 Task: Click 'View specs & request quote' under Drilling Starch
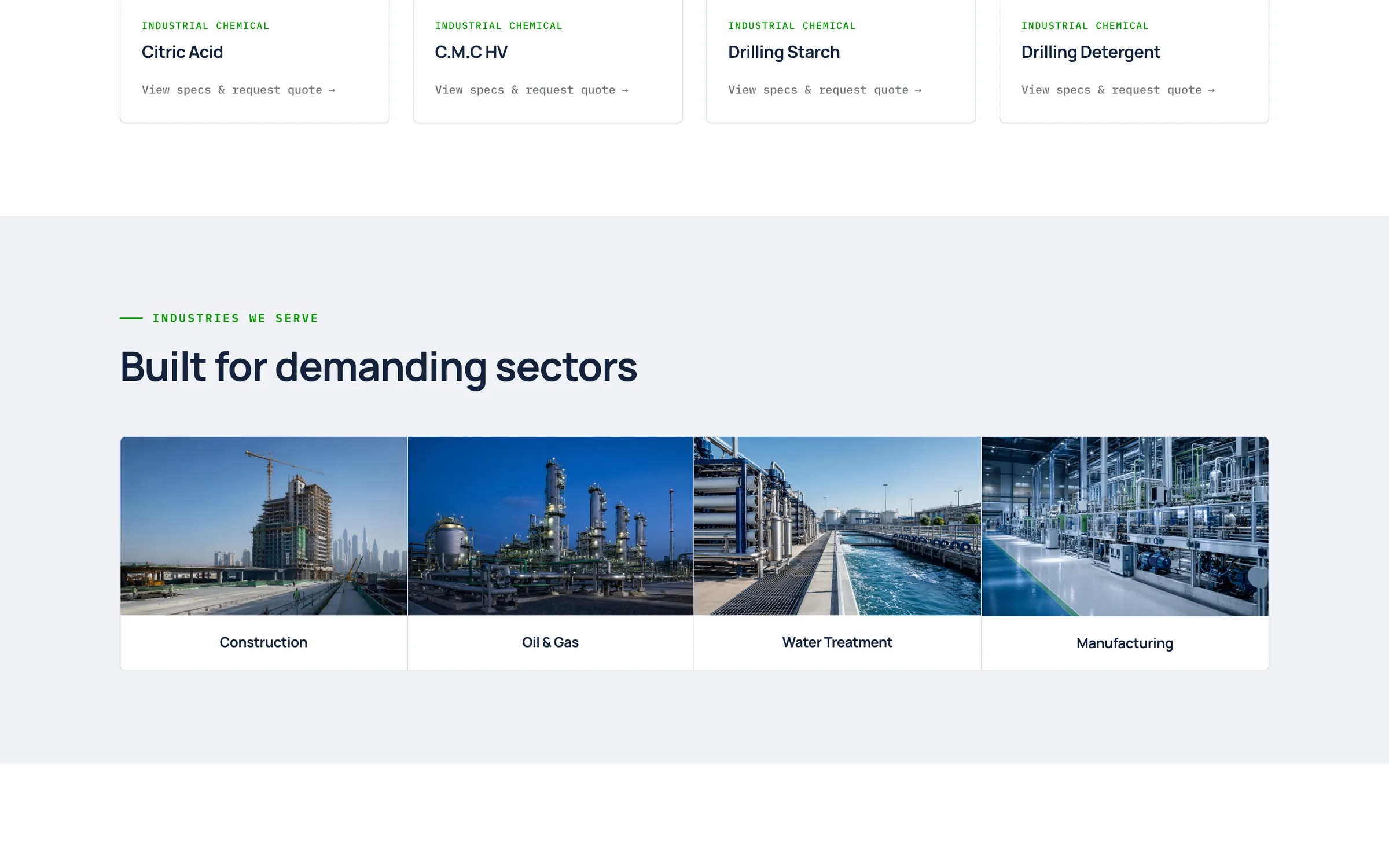(825, 90)
